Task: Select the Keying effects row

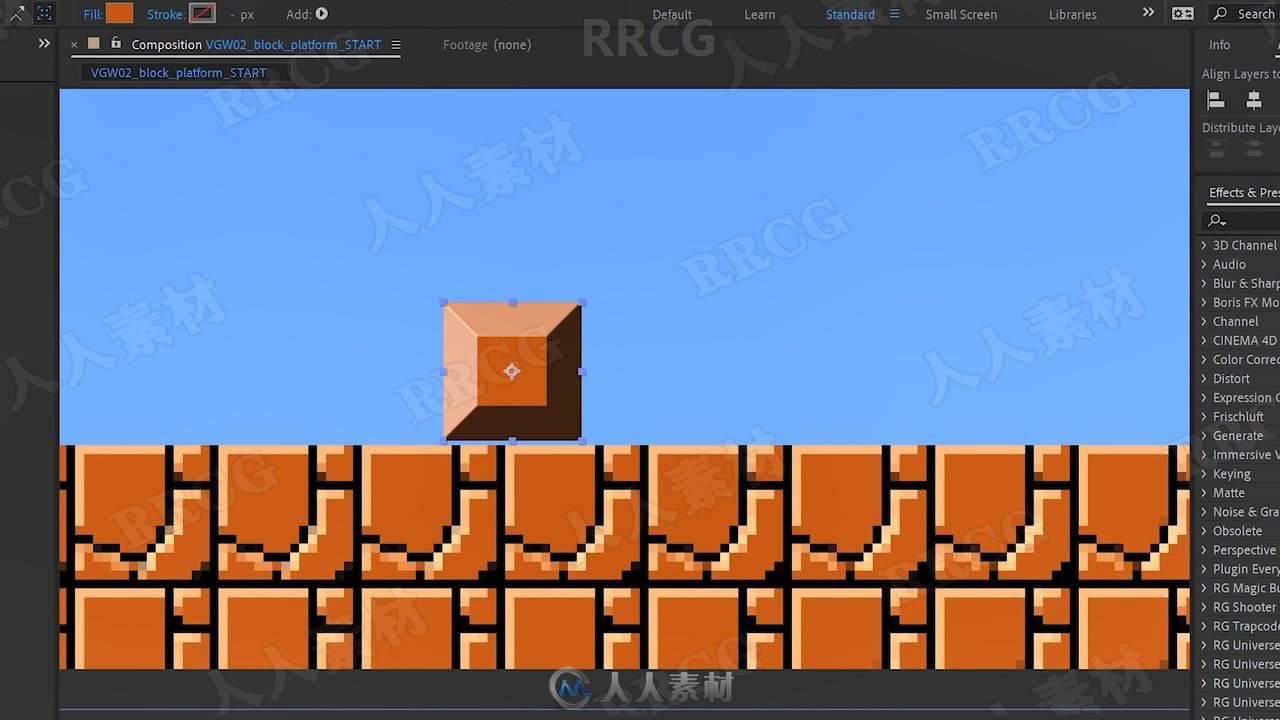Action: click(1240, 473)
